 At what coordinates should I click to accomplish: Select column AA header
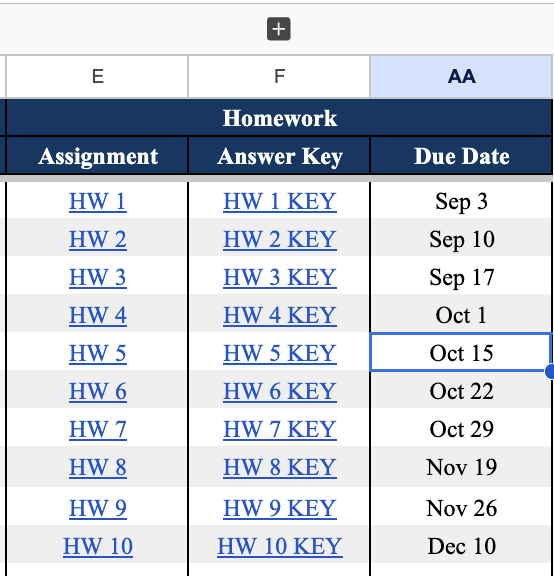click(x=461, y=76)
